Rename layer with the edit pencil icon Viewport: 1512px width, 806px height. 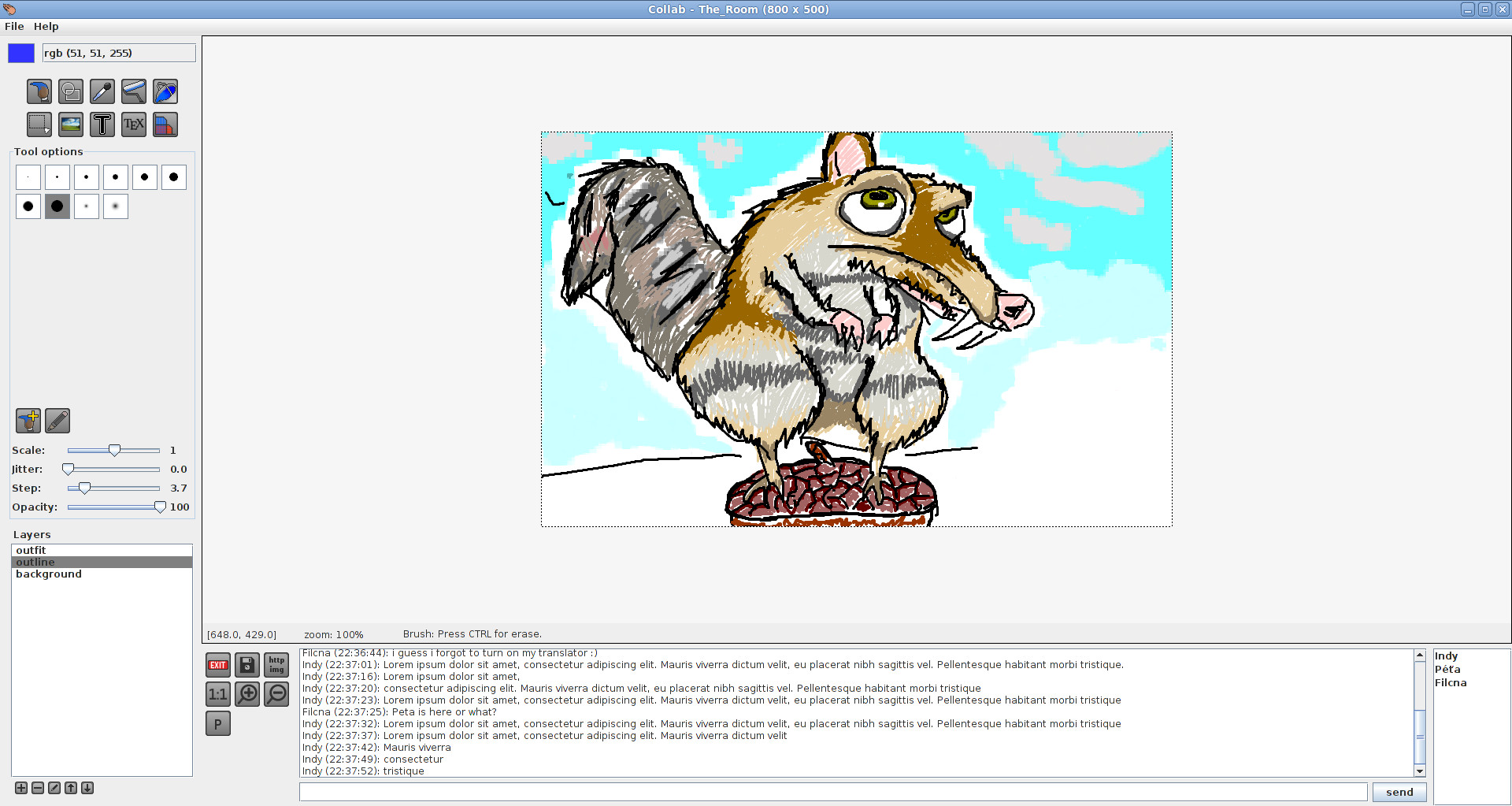pyautogui.click(x=54, y=788)
